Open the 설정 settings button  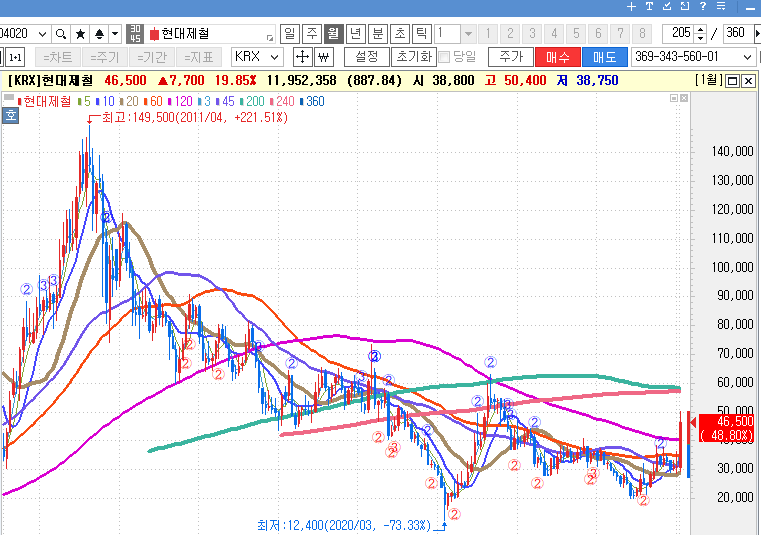[366, 57]
